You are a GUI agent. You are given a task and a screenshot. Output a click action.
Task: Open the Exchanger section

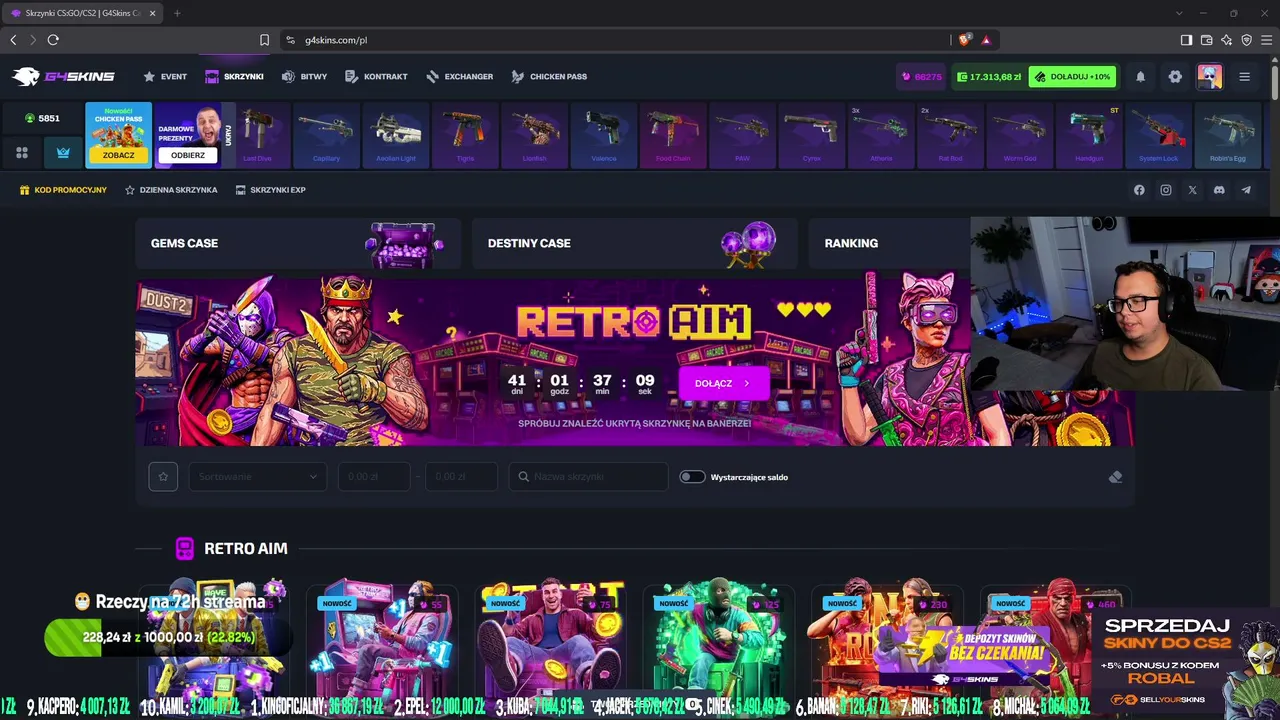click(459, 77)
